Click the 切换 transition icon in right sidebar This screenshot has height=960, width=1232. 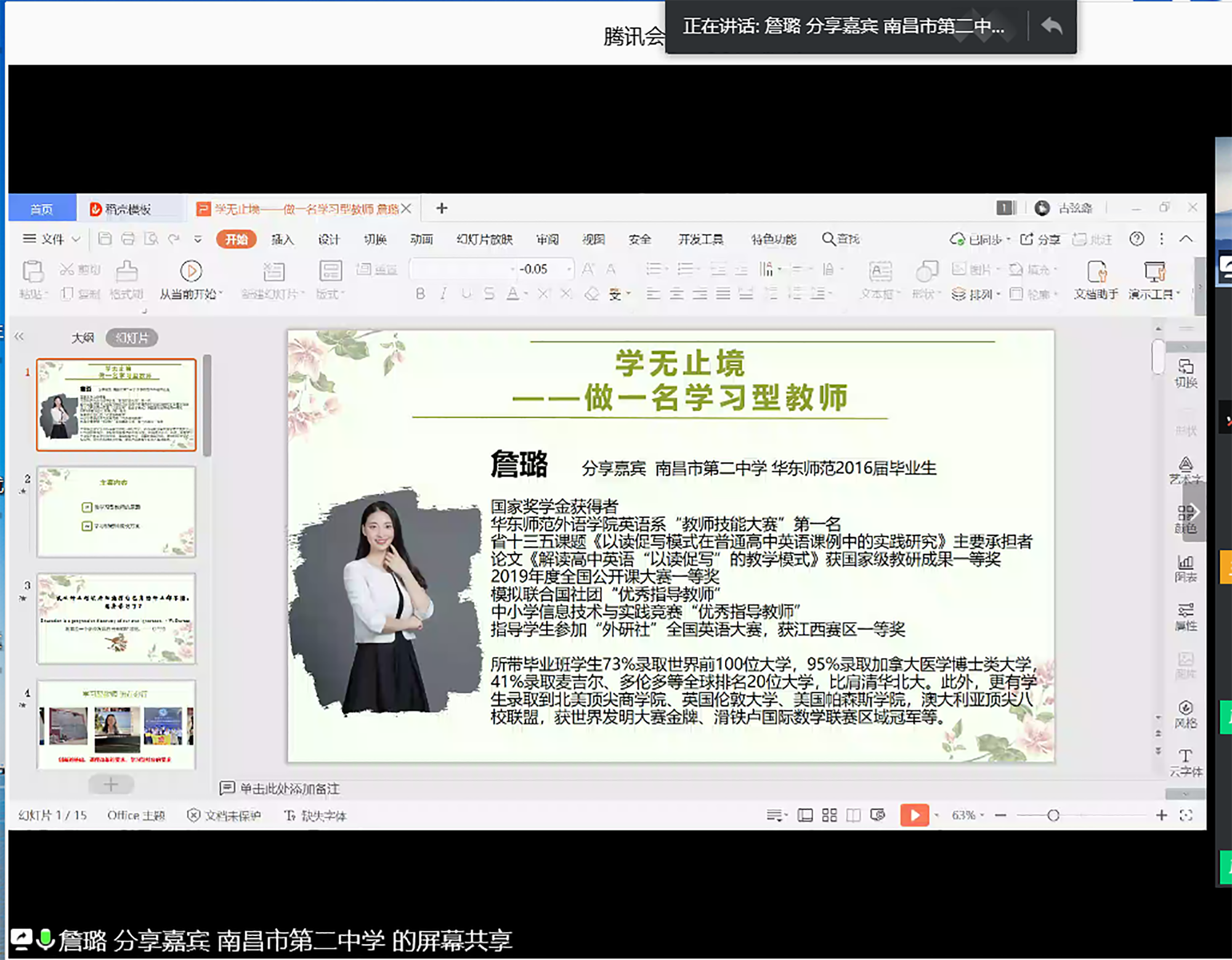coord(1185,368)
